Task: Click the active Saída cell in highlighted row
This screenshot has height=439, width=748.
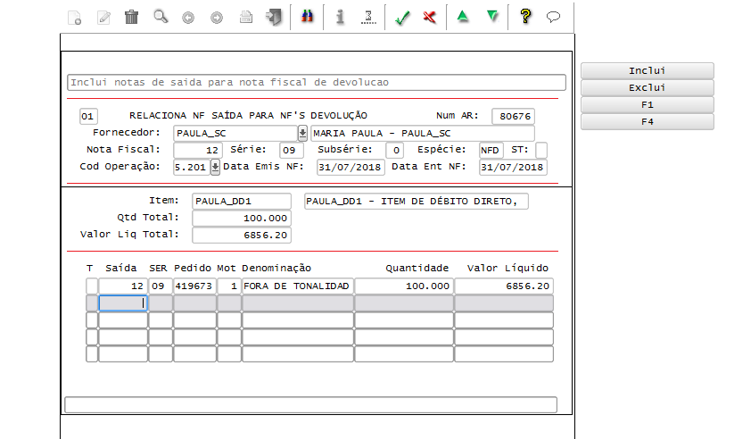Action: tap(123, 303)
